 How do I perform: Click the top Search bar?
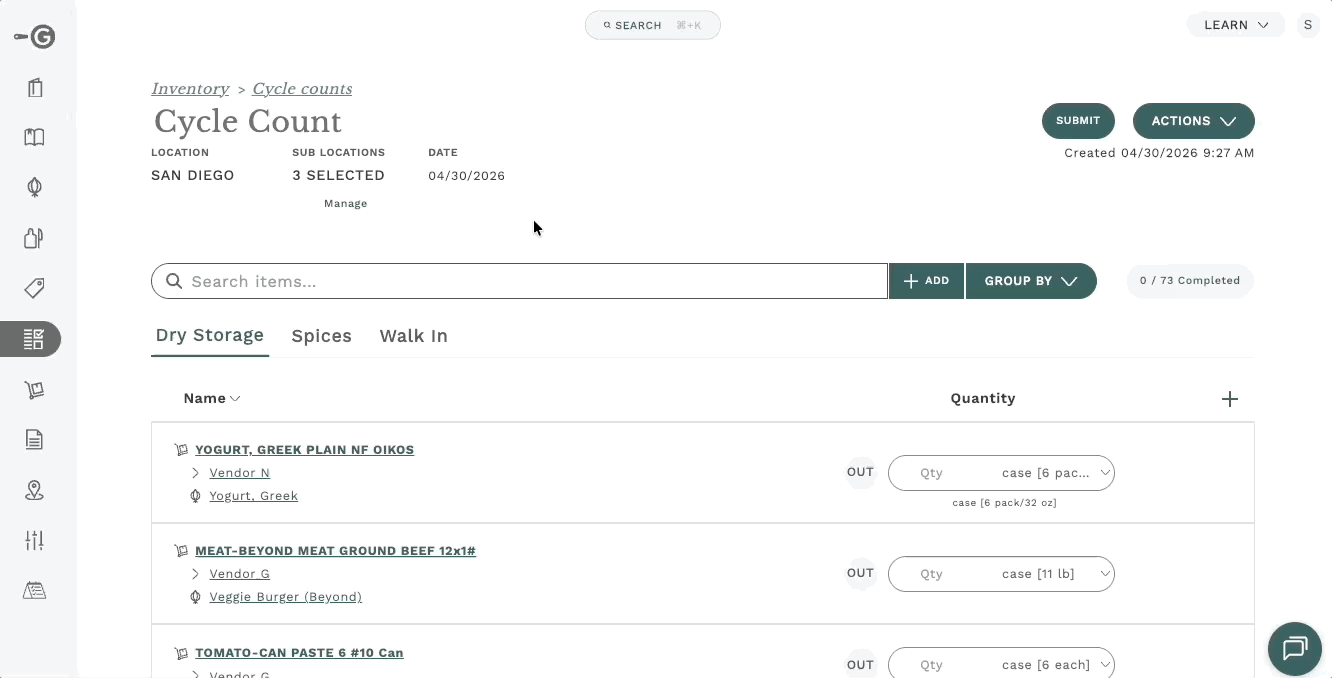pos(652,25)
